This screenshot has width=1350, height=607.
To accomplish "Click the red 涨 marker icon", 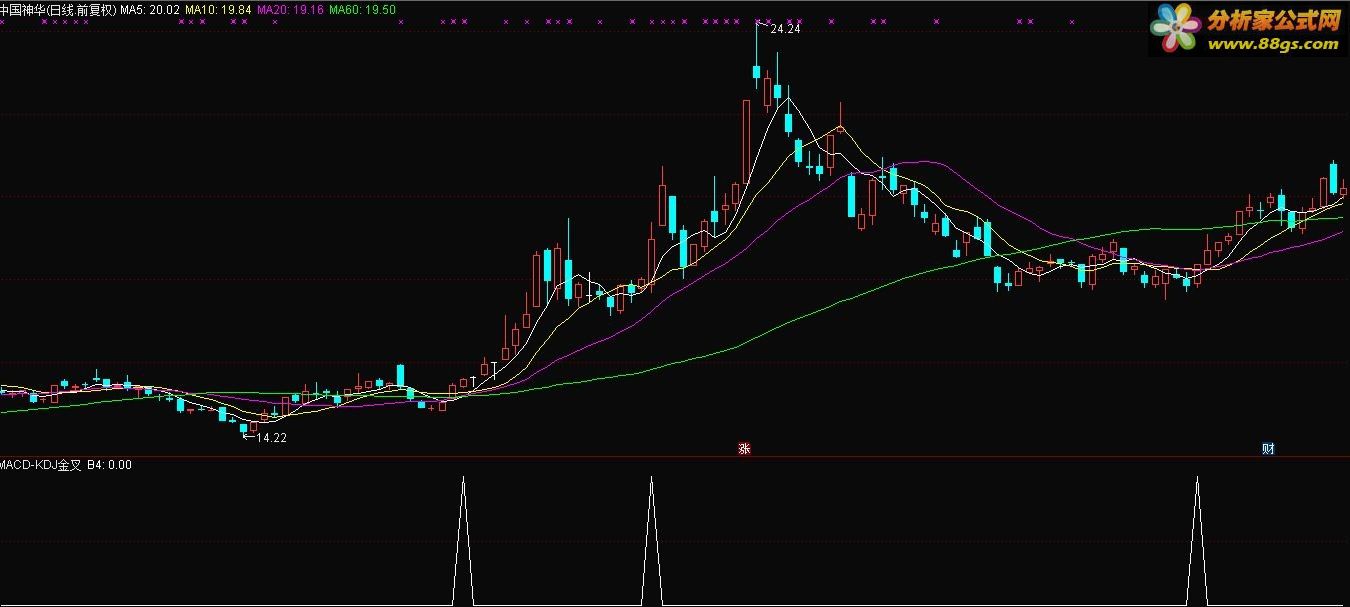I will coord(744,449).
